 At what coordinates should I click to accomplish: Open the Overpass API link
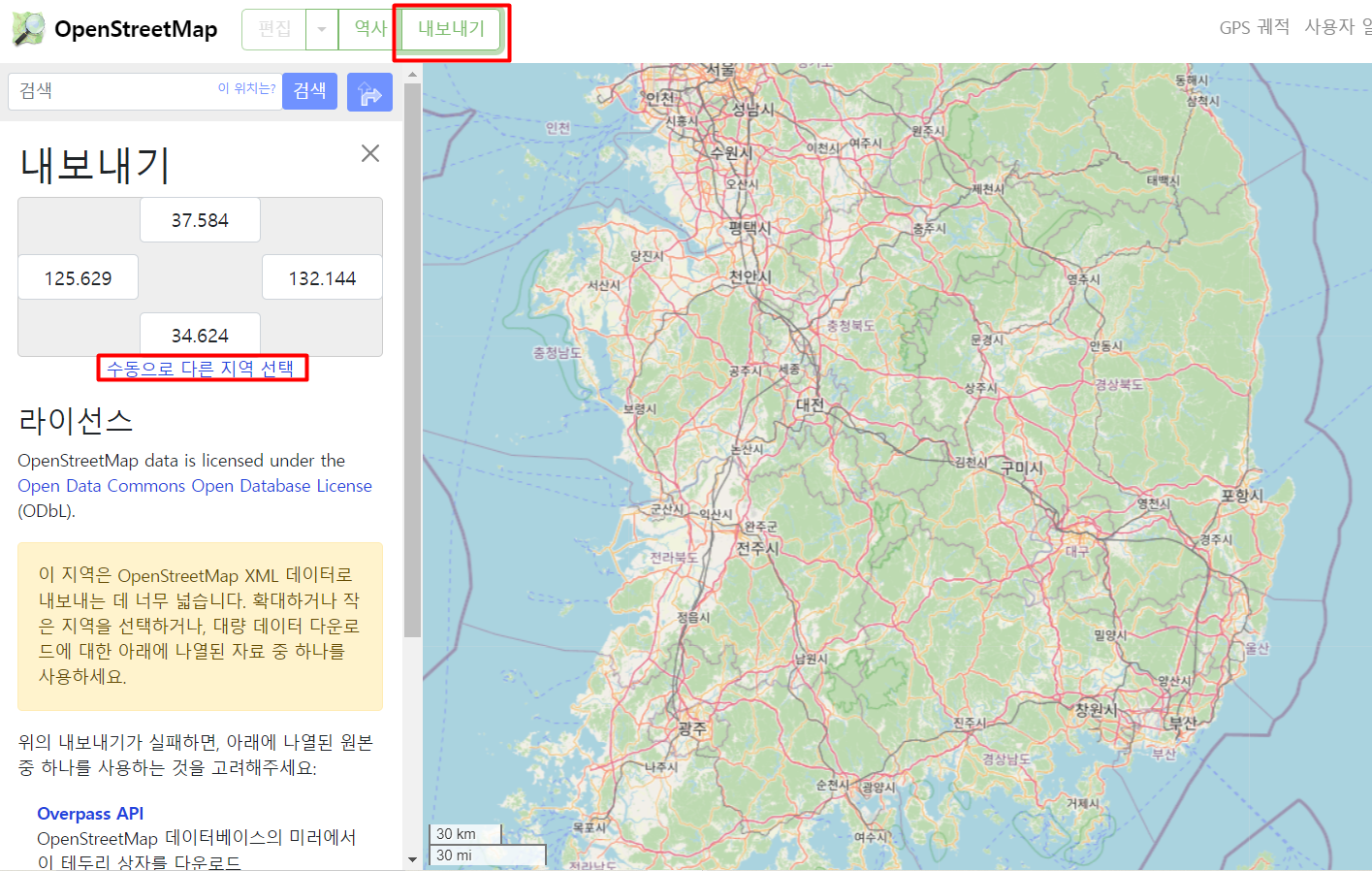[x=90, y=814]
